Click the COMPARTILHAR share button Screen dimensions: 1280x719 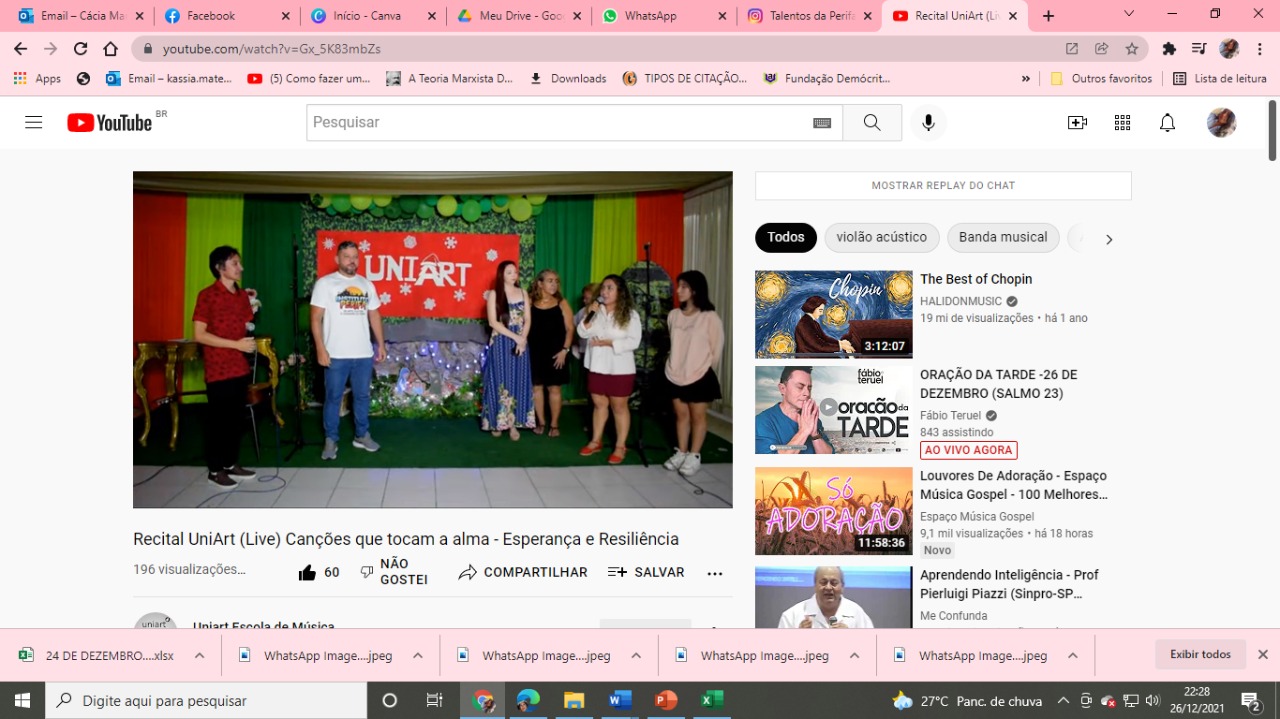coord(523,572)
